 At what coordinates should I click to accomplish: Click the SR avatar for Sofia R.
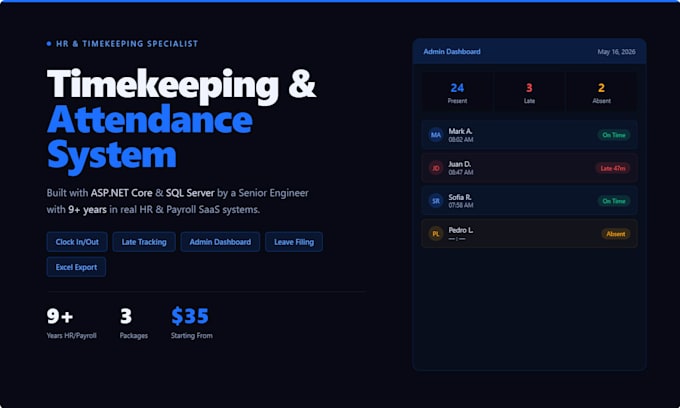coord(436,201)
